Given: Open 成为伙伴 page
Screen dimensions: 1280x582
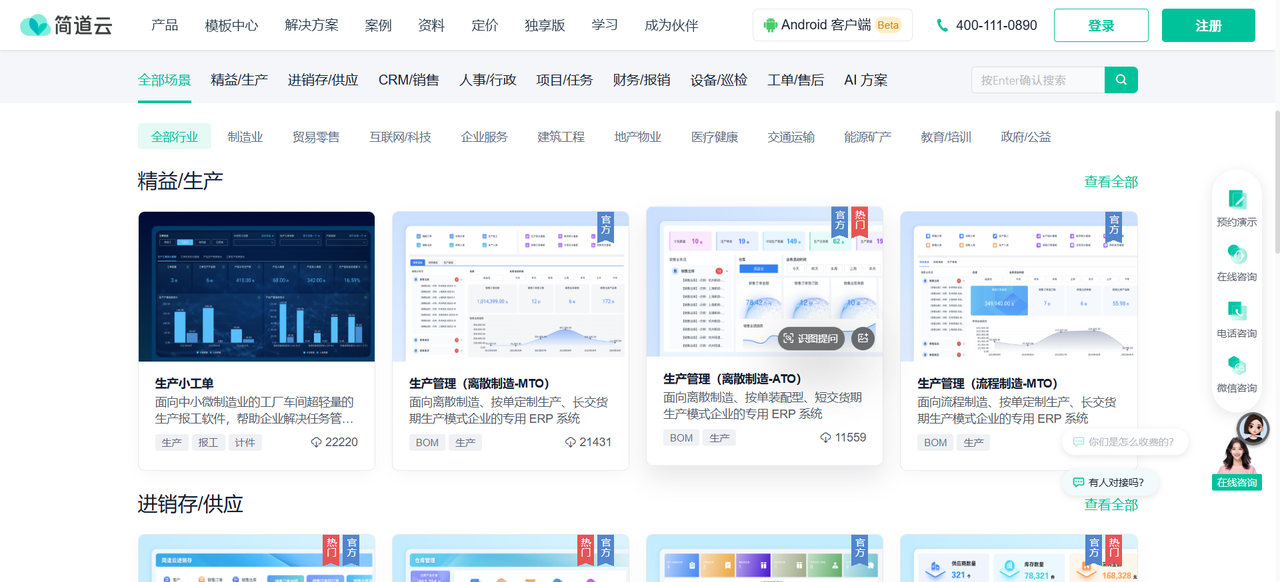Looking at the screenshot, I should click(x=671, y=25).
